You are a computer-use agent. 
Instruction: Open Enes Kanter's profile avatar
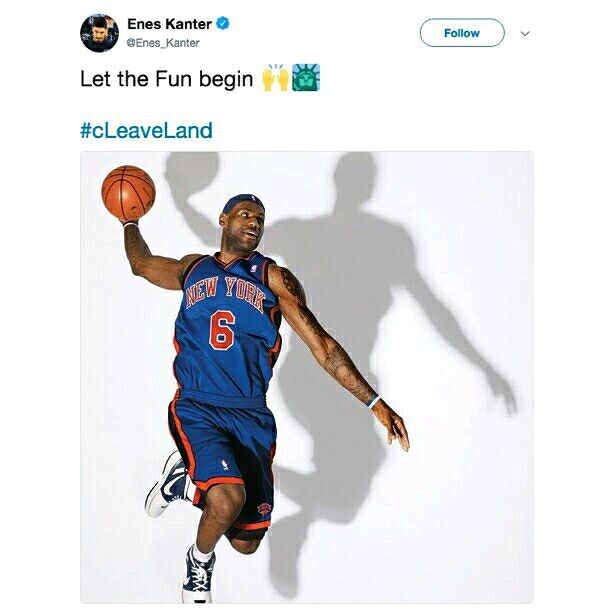(100, 33)
